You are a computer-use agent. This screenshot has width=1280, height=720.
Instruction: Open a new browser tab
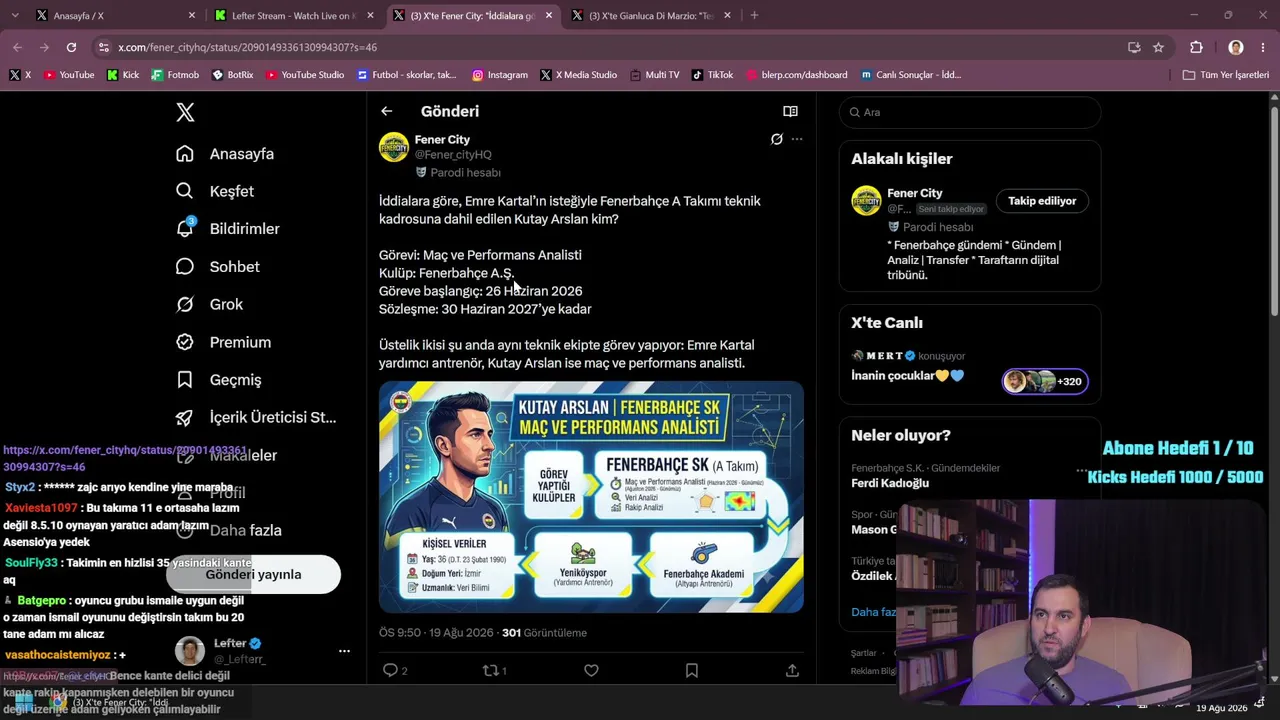click(x=754, y=15)
